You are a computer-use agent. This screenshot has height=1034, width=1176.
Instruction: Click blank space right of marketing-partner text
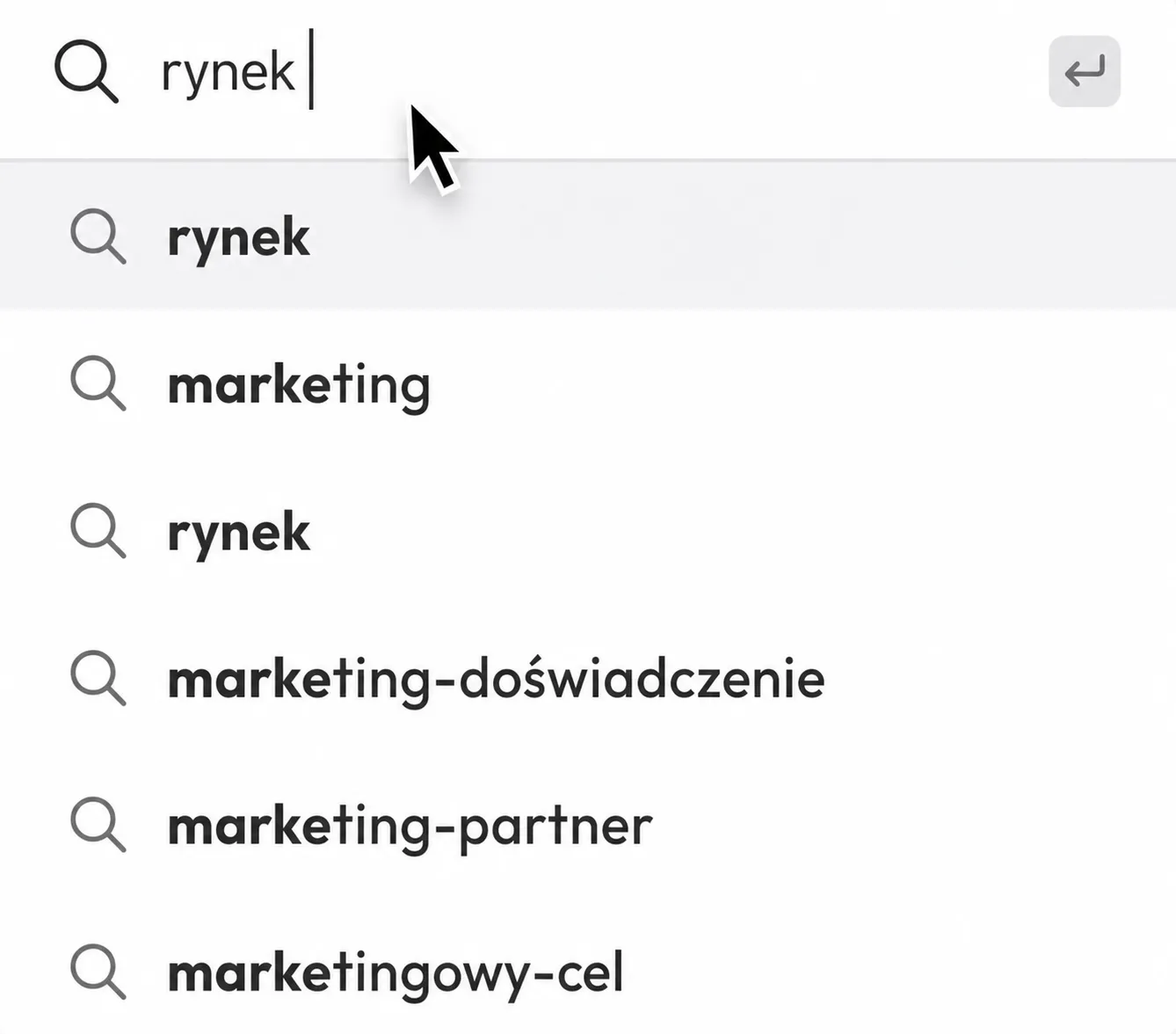click(x=914, y=826)
